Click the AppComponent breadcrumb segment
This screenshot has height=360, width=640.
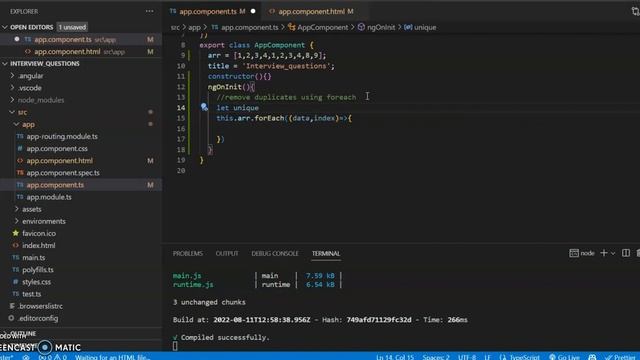tap(322, 27)
